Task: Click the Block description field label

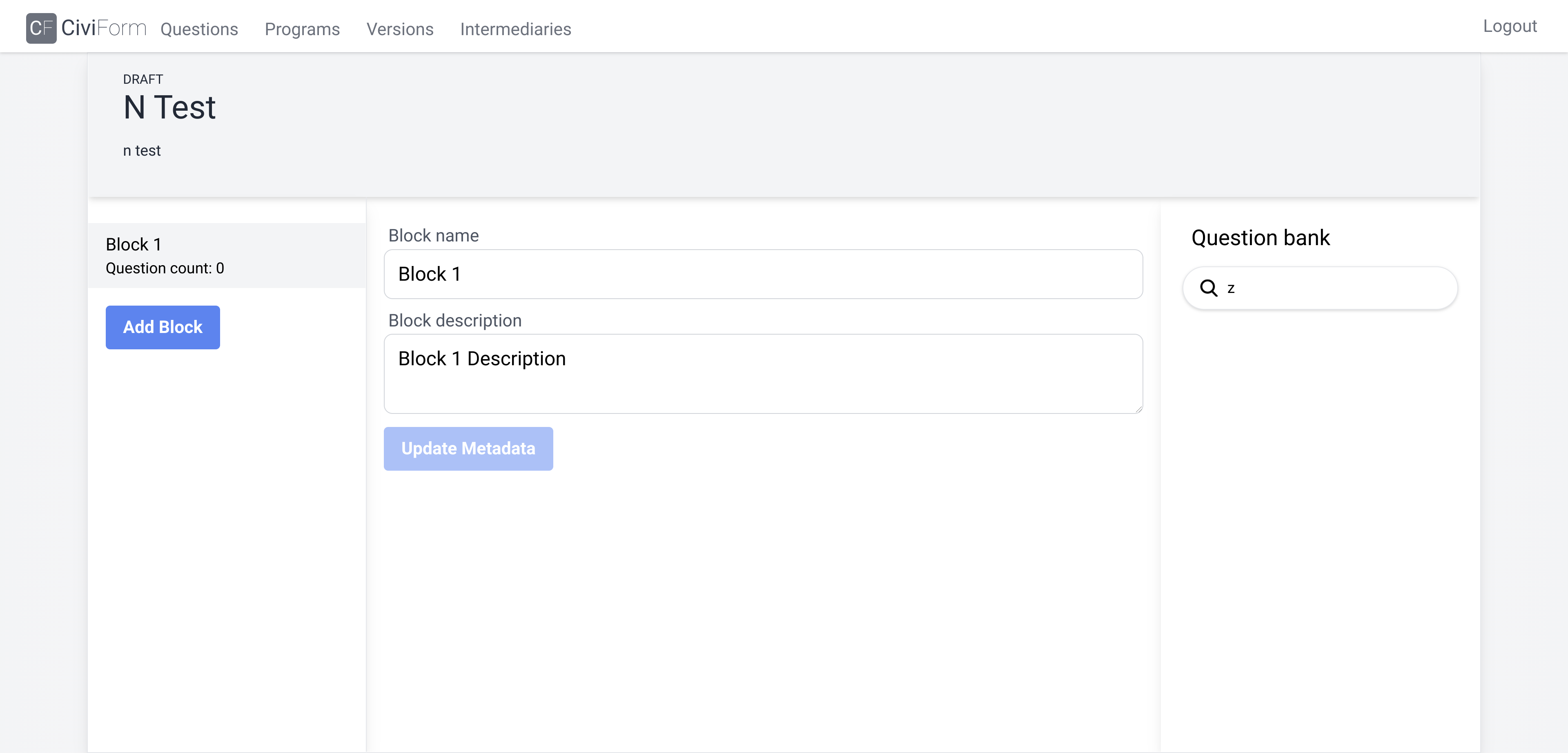Action: [455, 320]
